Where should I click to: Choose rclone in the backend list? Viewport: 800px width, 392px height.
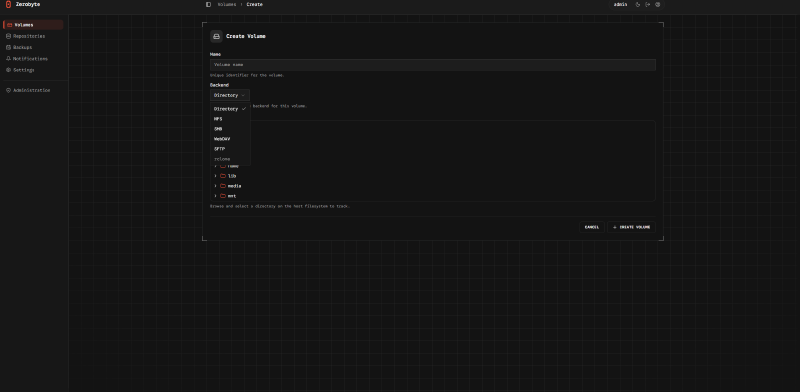230,159
